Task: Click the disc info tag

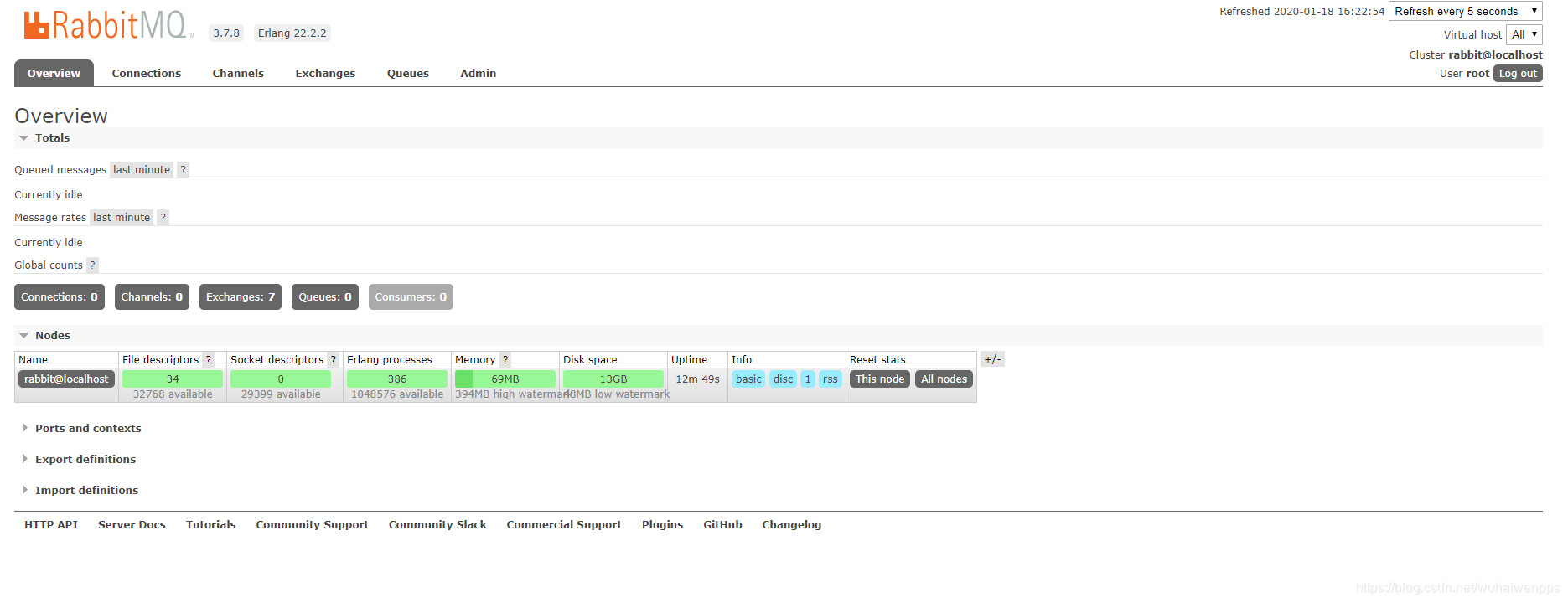Action: [x=783, y=379]
